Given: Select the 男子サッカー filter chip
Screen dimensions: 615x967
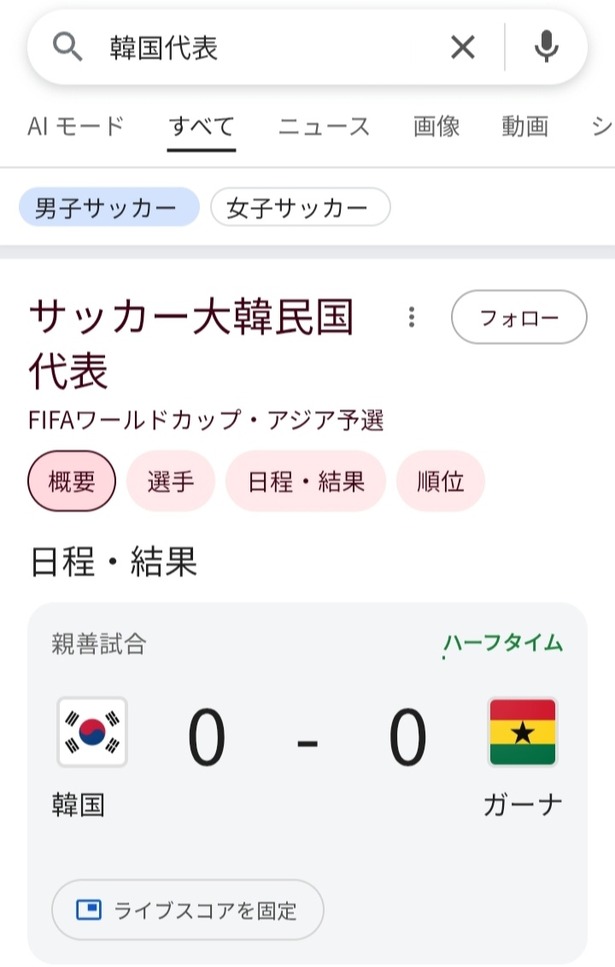Looking at the screenshot, I should point(109,207).
